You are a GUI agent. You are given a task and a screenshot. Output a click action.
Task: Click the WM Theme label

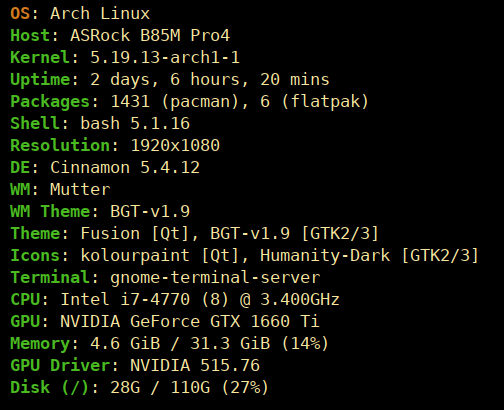pos(50,211)
